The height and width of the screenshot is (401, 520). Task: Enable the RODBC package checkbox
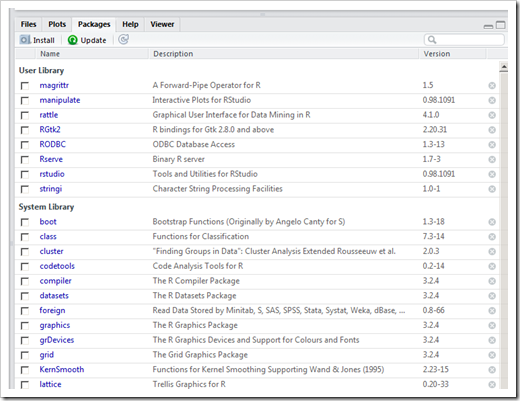click(25, 145)
